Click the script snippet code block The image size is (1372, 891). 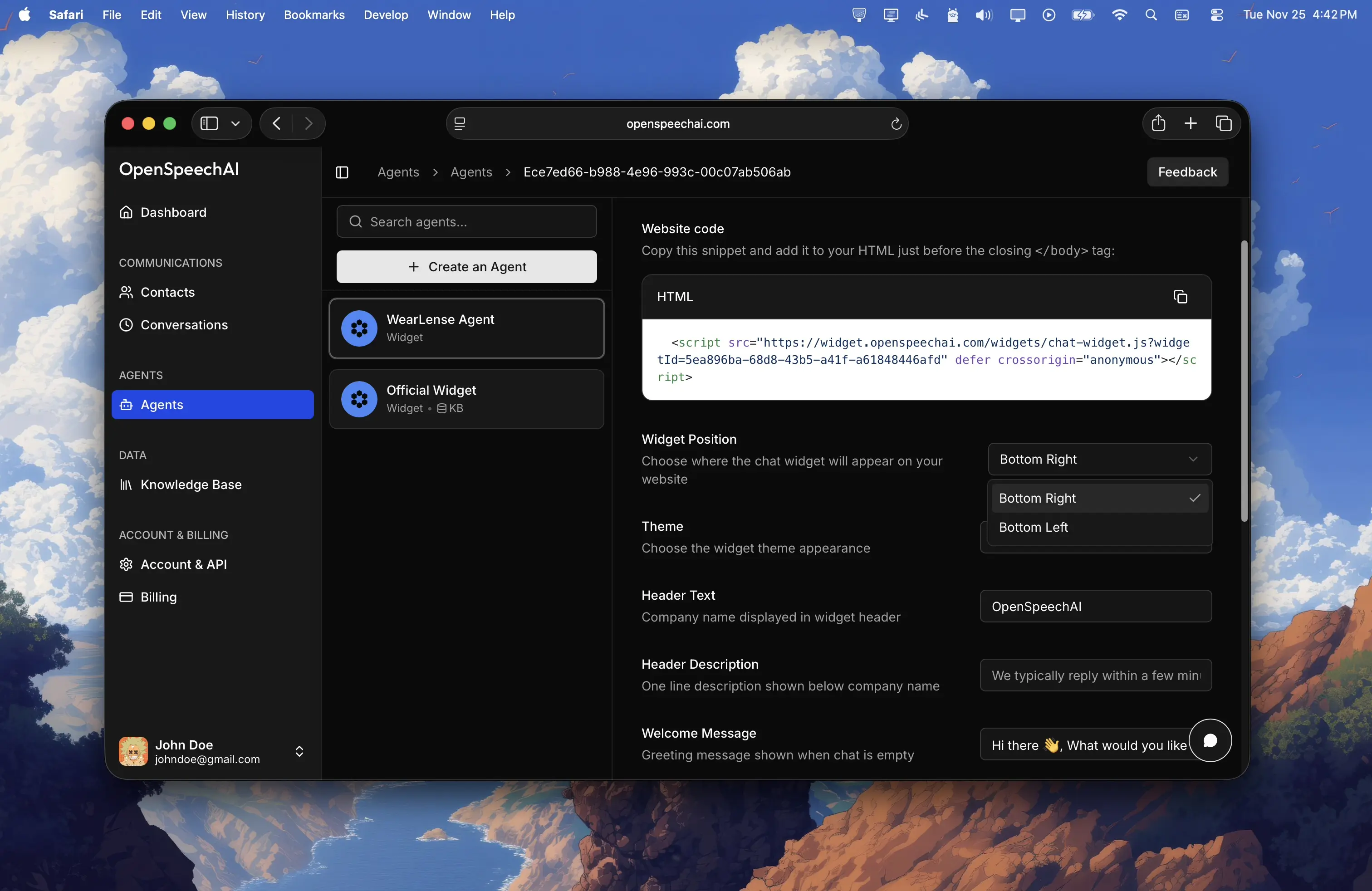926,360
